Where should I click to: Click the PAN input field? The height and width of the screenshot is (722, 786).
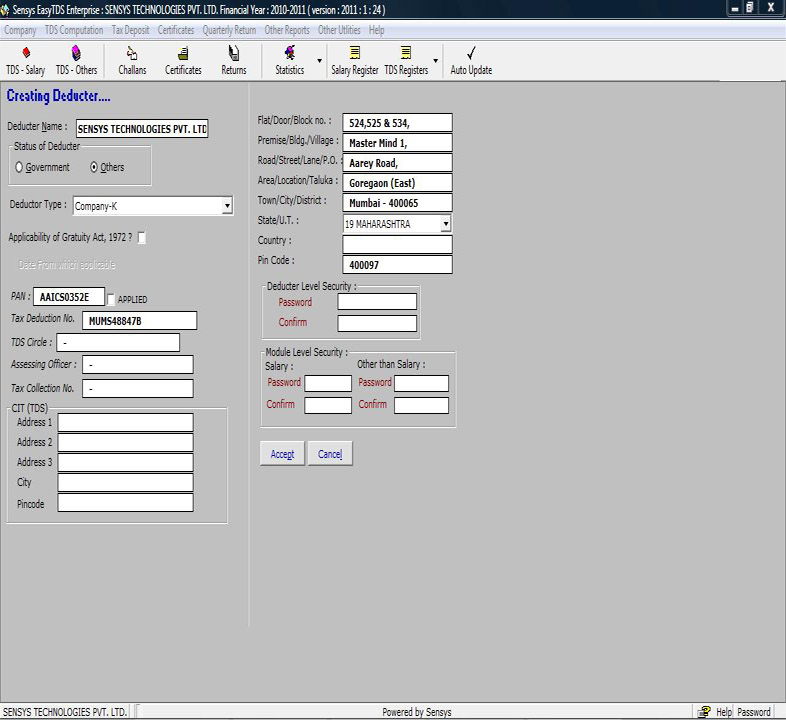69,297
